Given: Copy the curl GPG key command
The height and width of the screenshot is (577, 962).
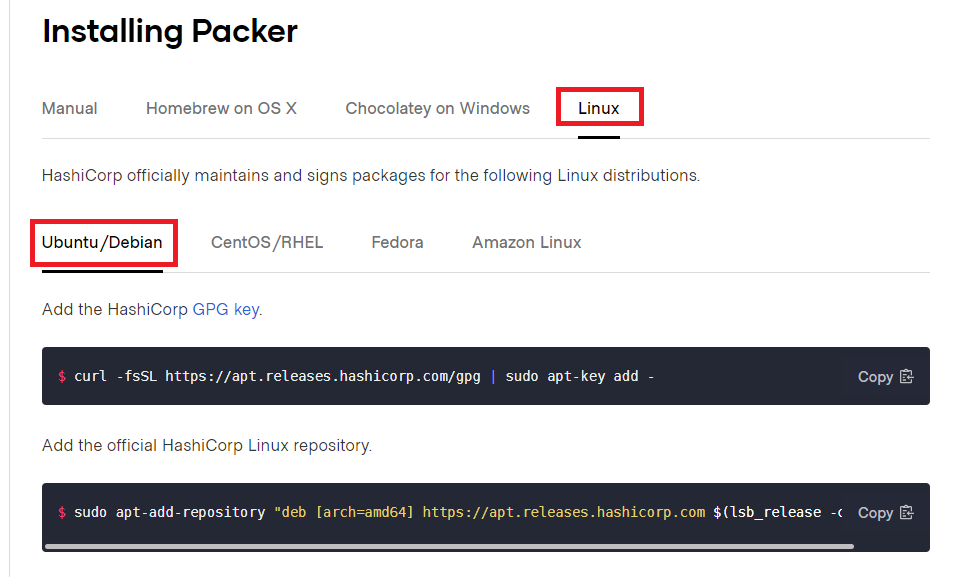Looking at the screenshot, I should tap(885, 377).
